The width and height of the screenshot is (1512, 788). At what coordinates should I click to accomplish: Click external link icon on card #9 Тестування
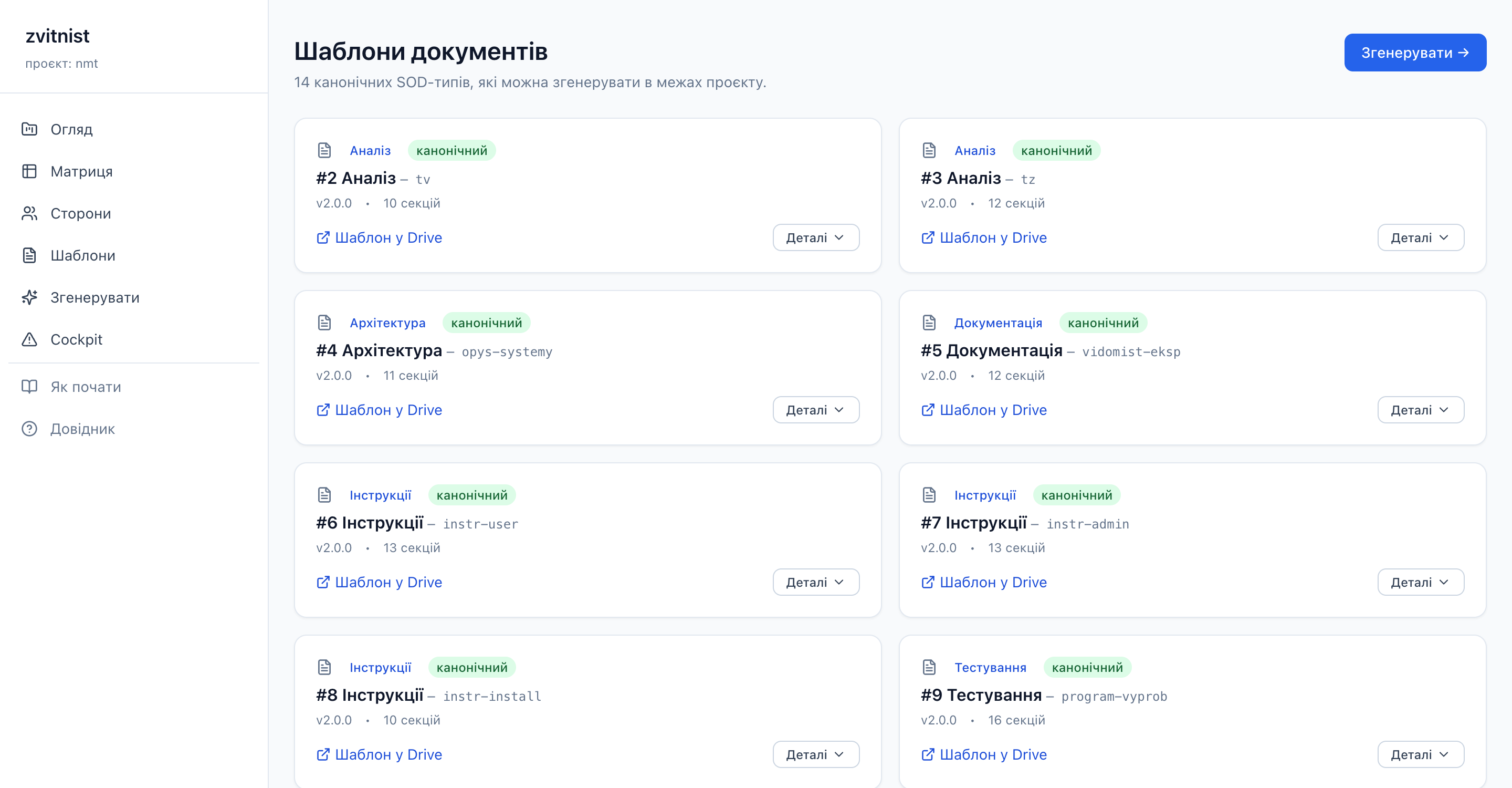click(927, 754)
